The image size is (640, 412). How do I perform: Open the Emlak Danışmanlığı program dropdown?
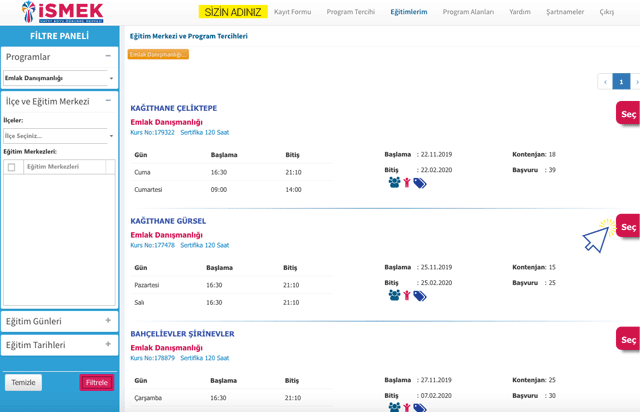[x=59, y=78]
